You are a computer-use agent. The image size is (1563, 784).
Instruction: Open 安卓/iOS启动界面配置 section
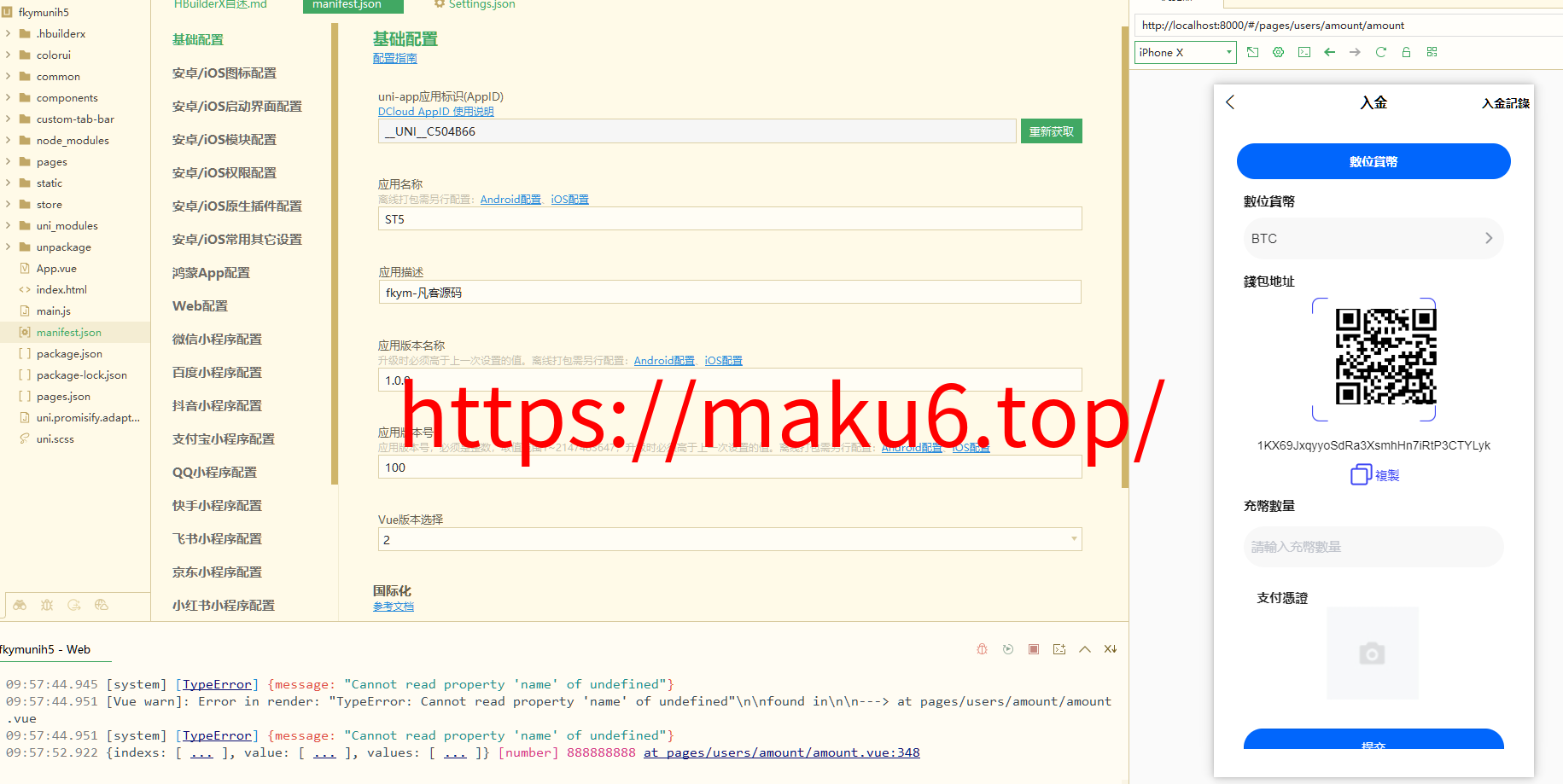(x=237, y=107)
